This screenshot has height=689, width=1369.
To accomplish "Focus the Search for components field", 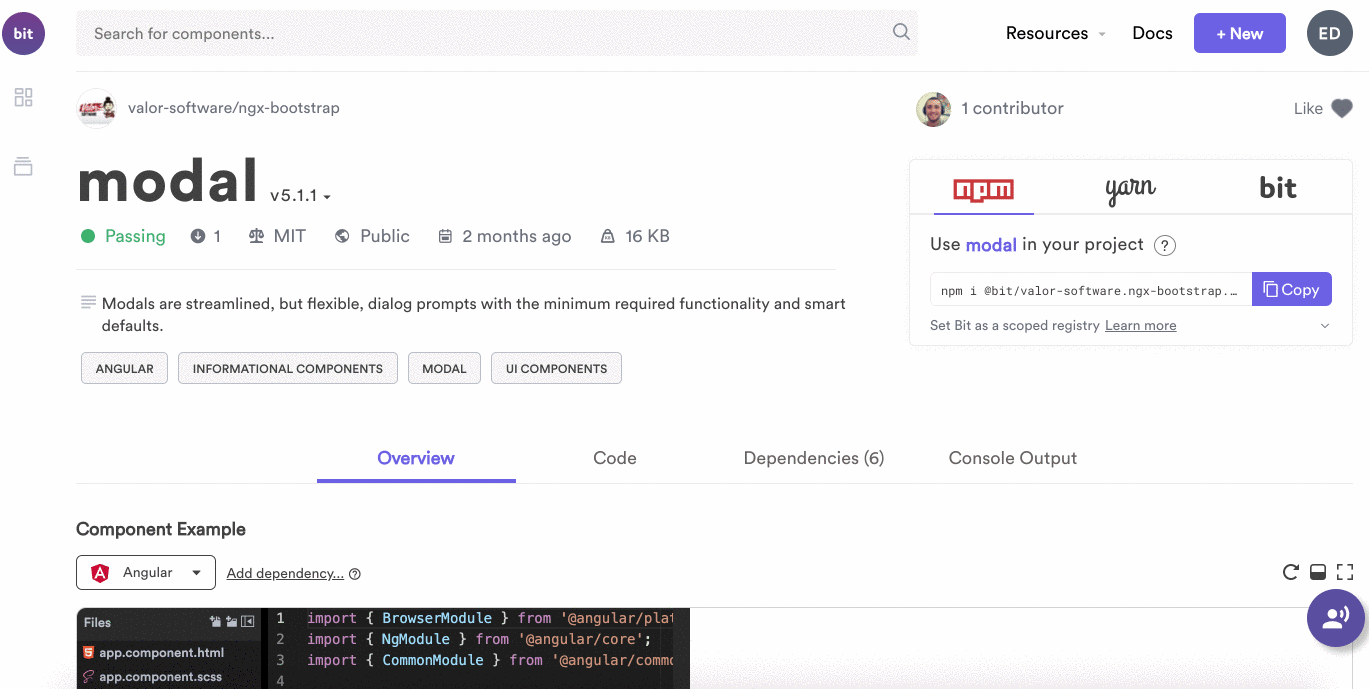I will tap(497, 33).
